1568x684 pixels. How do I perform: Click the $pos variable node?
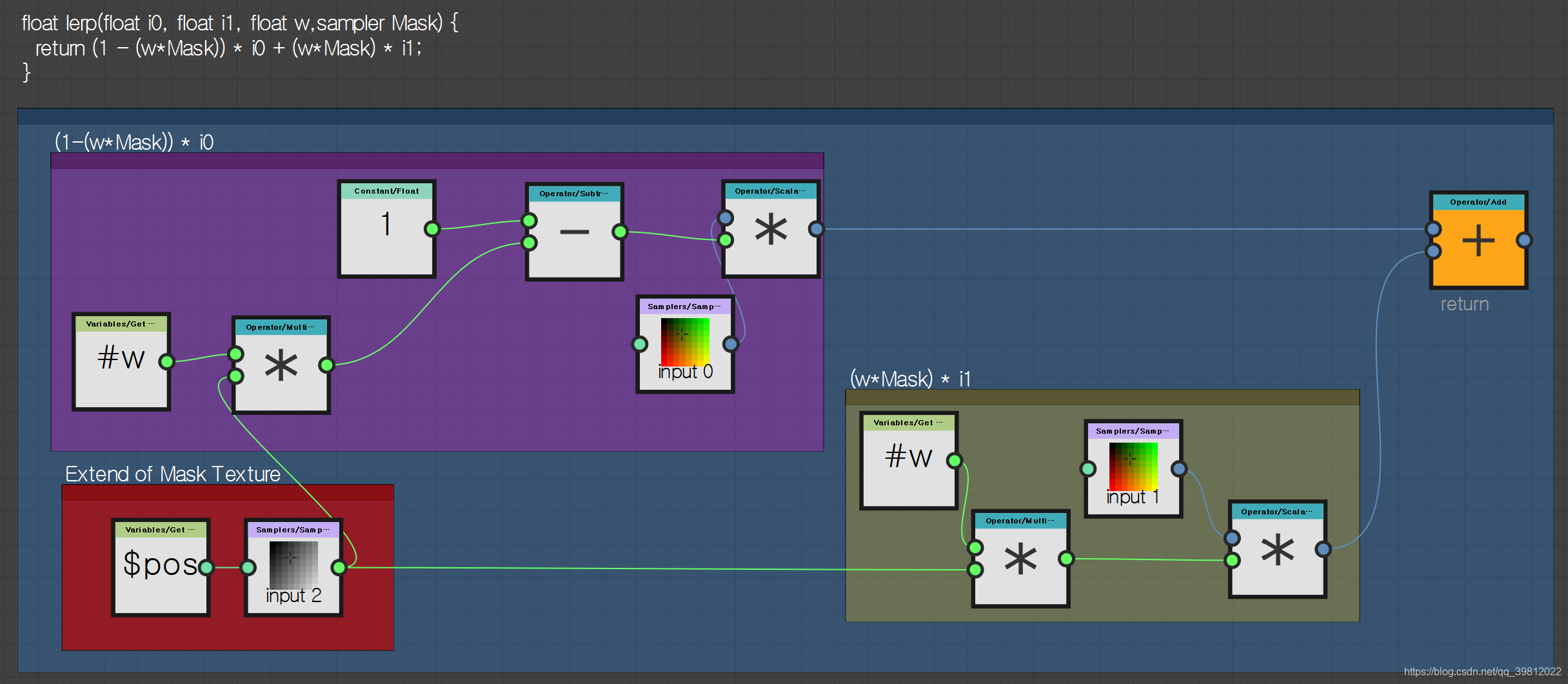[x=161, y=568]
